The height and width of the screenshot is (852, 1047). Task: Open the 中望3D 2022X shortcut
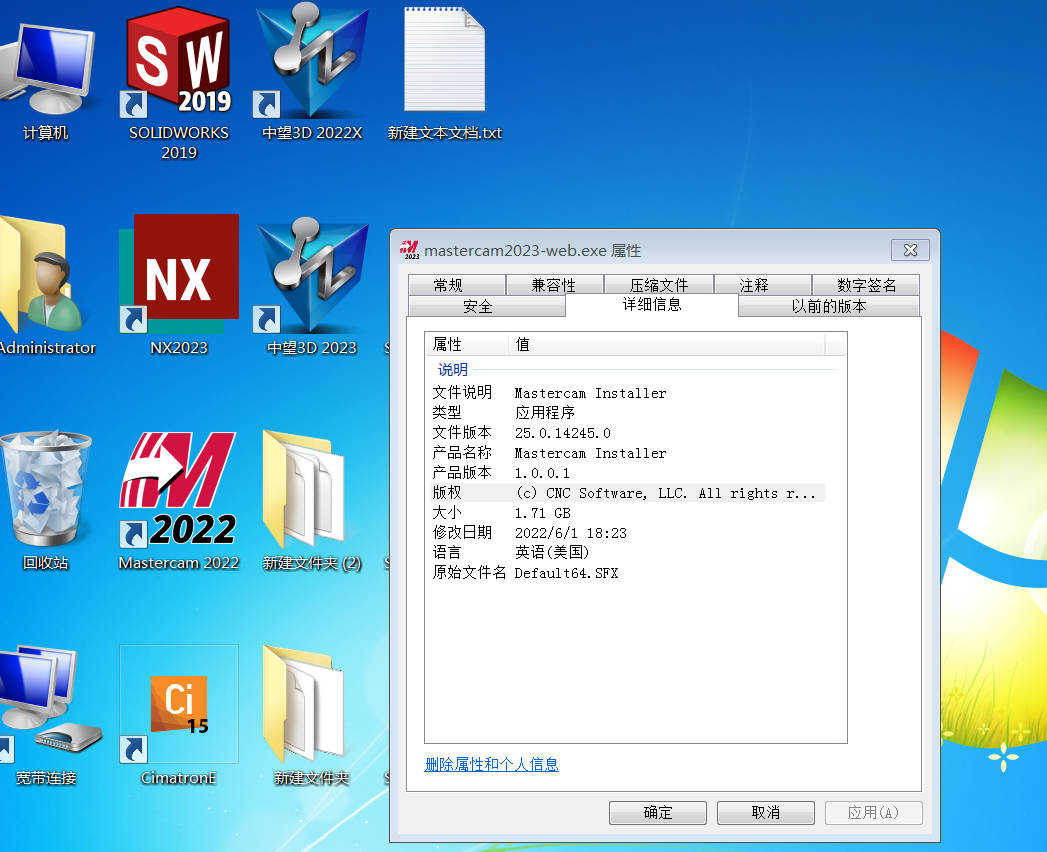(x=310, y=60)
